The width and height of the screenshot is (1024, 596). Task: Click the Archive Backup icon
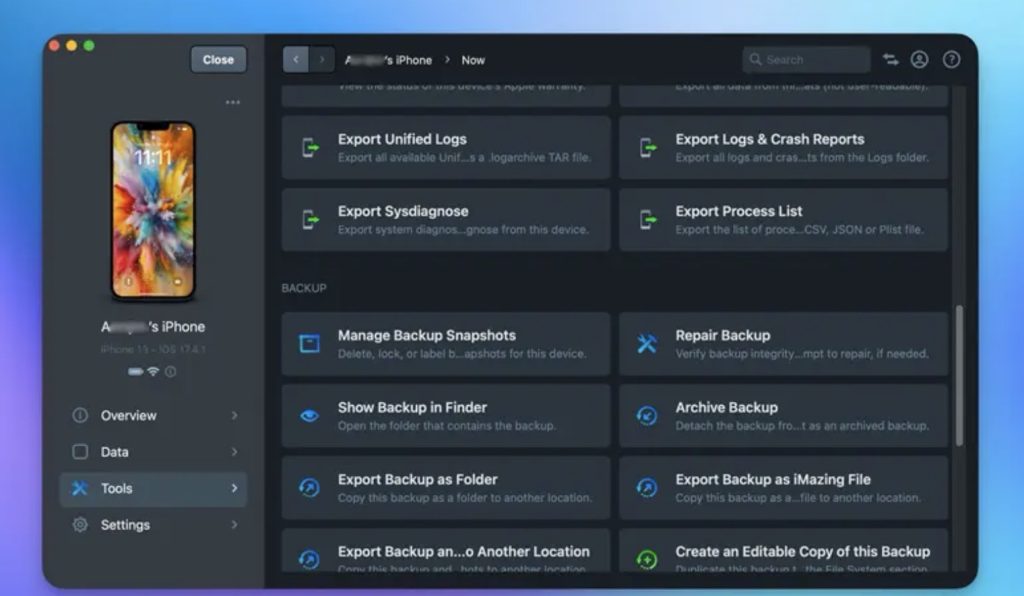pos(647,416)
